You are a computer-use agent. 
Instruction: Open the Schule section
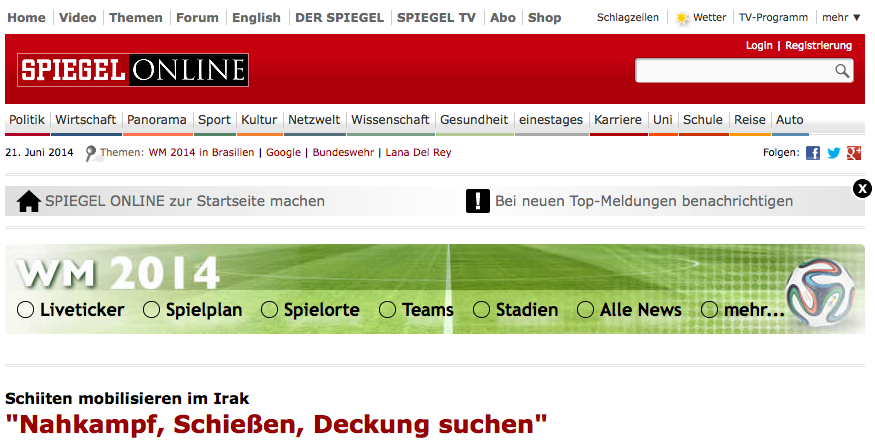703,119
